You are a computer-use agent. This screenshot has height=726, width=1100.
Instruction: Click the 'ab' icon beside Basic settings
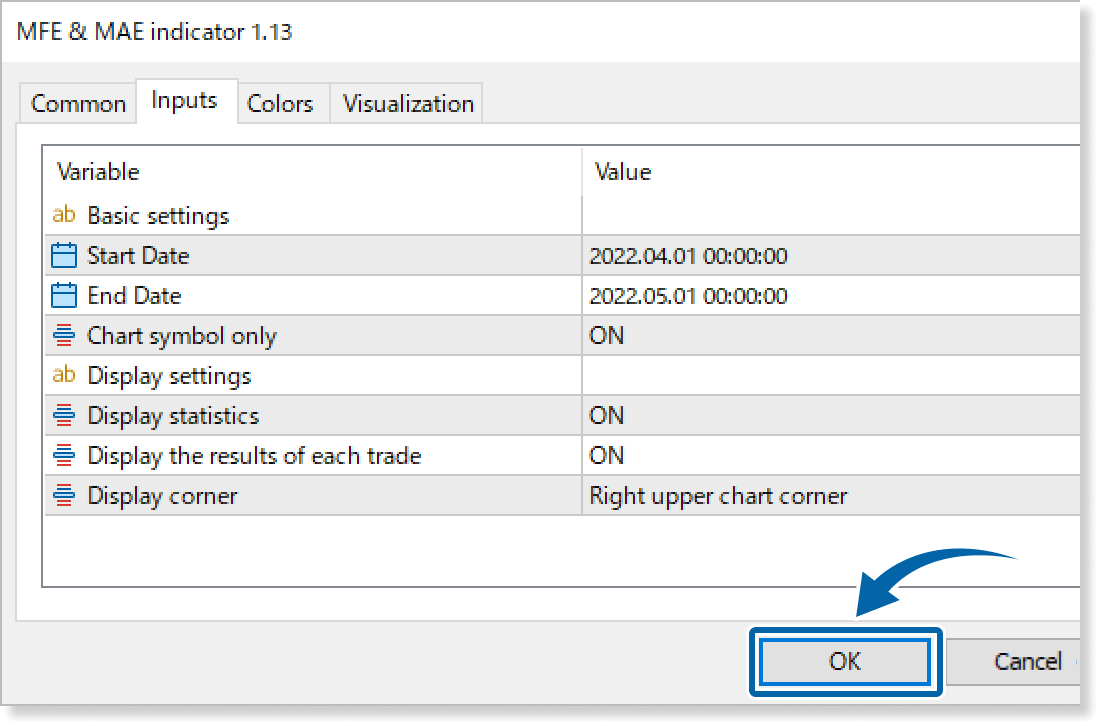click(x=64, y=215)
